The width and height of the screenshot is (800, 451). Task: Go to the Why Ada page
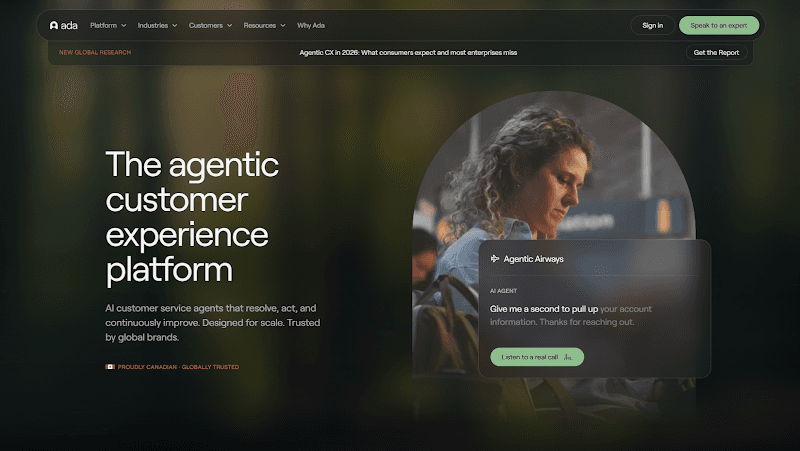(x=311, y=26)
